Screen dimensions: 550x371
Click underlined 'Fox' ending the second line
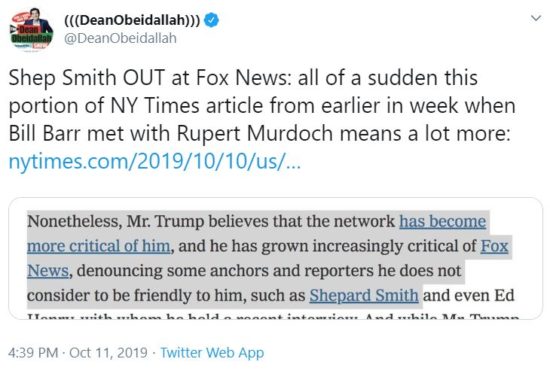(x=494, y=246)
